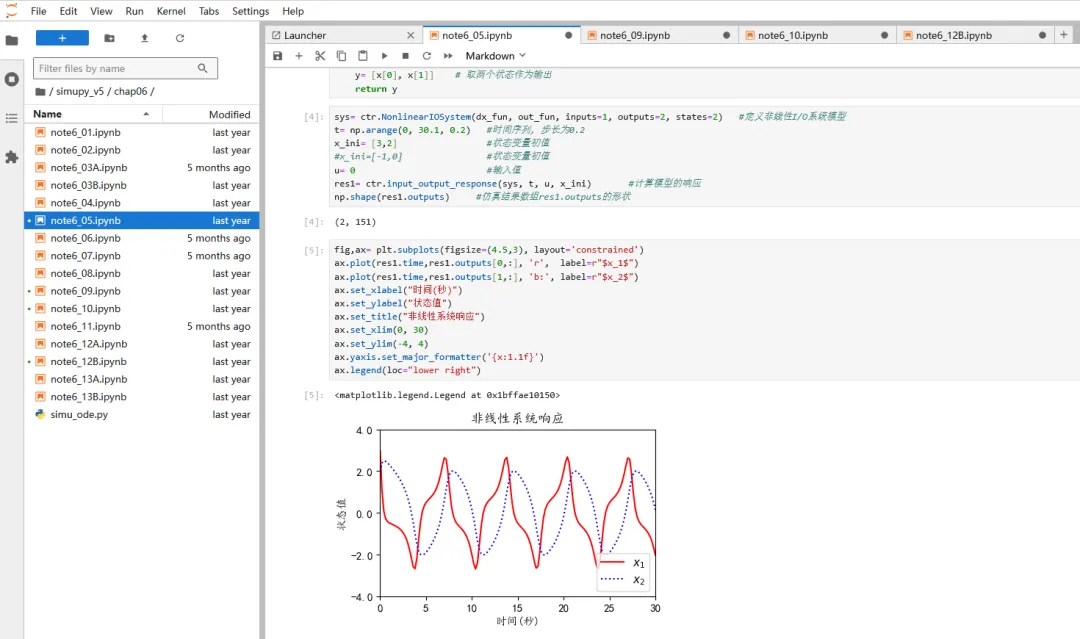Open the File Browser sidebar panel
Image resolution: width=1080 pixels, height=639 pixels.
(12, 40)
